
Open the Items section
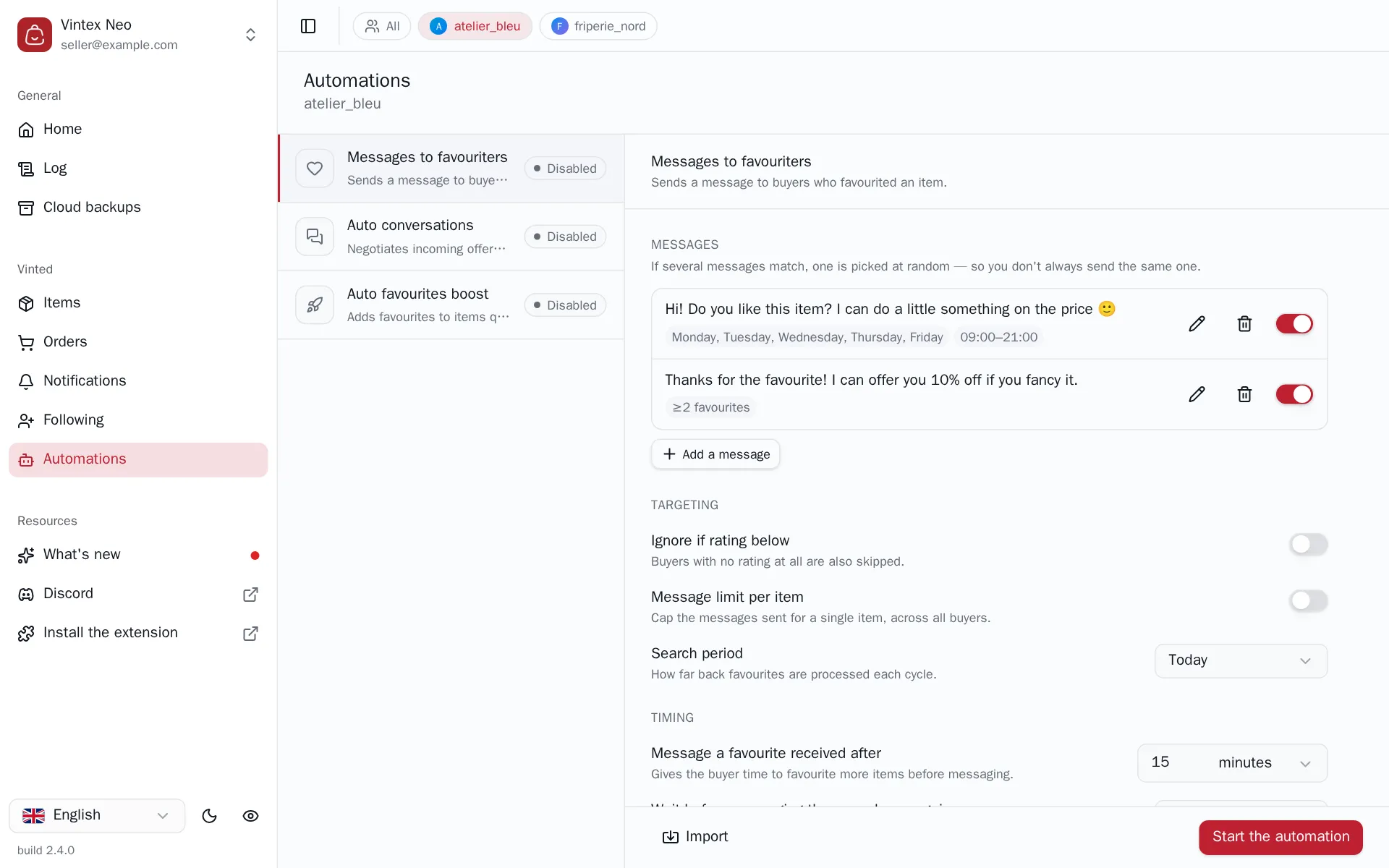click(138, 303)
